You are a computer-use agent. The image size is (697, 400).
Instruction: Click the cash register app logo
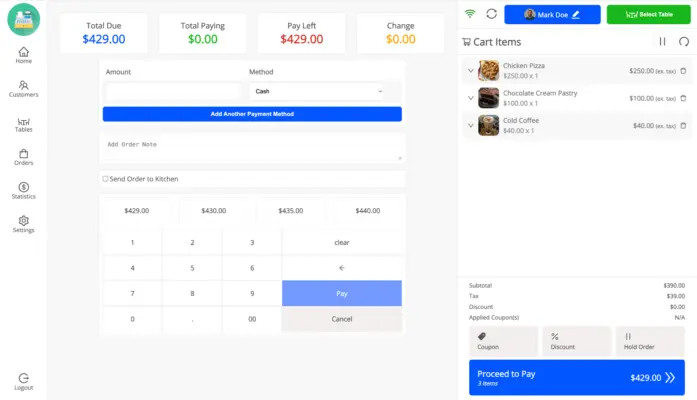(24, 19)
